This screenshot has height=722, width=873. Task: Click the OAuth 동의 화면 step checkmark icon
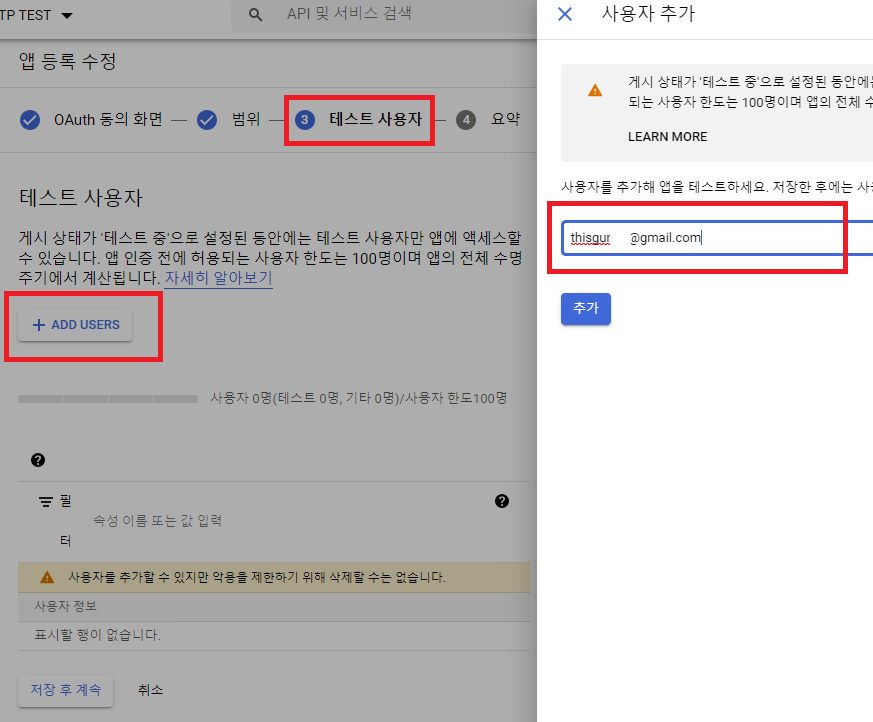tap(30, 120)
